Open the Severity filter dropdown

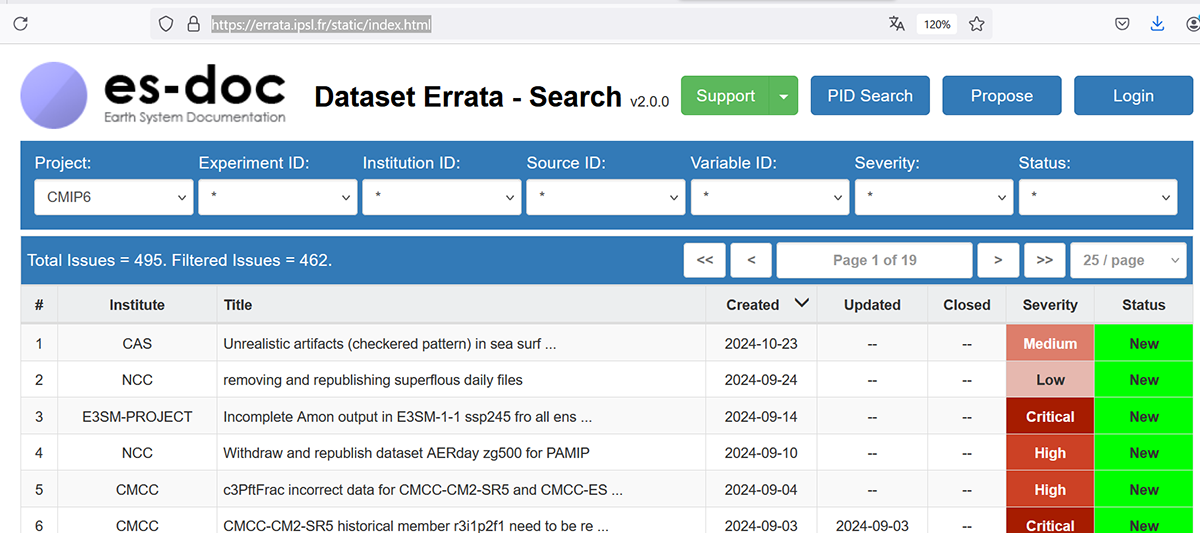tap(934, 197)
